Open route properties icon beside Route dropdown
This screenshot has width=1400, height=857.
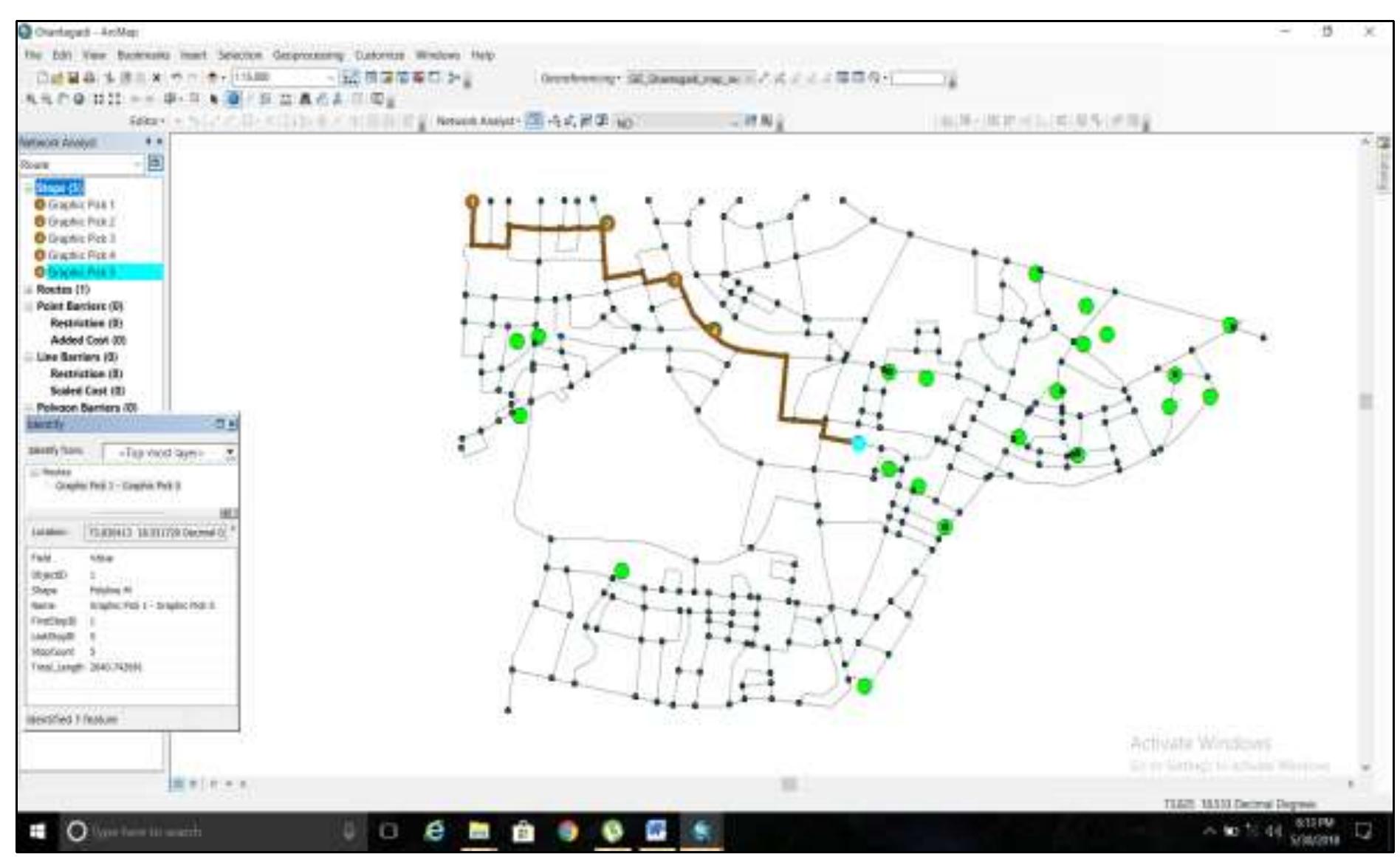(x=155, y=163)
